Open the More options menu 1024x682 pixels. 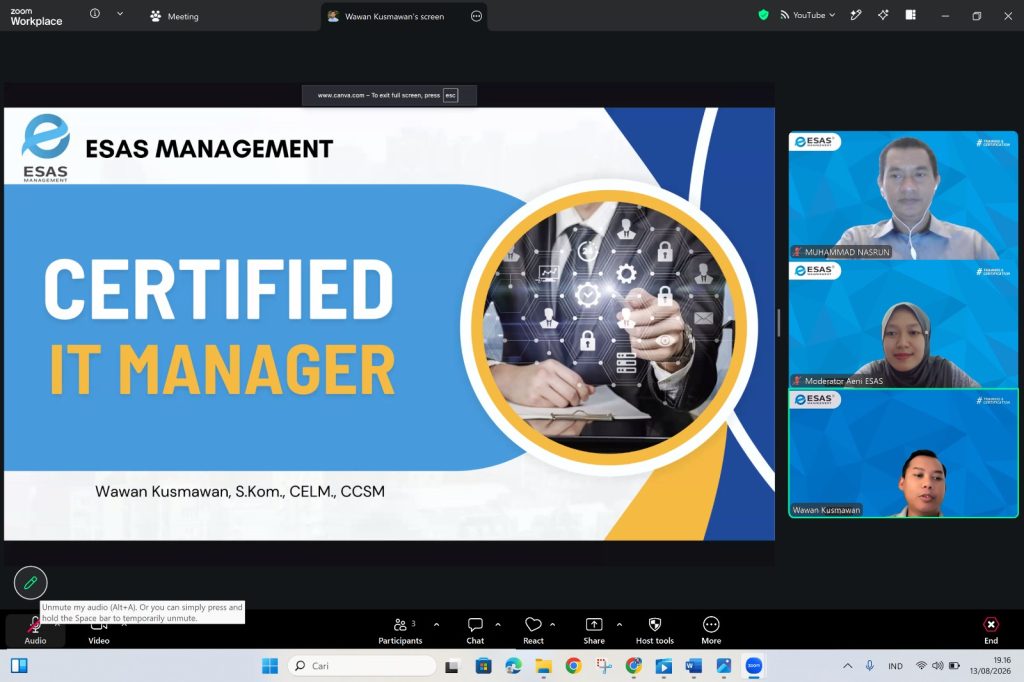711,631
